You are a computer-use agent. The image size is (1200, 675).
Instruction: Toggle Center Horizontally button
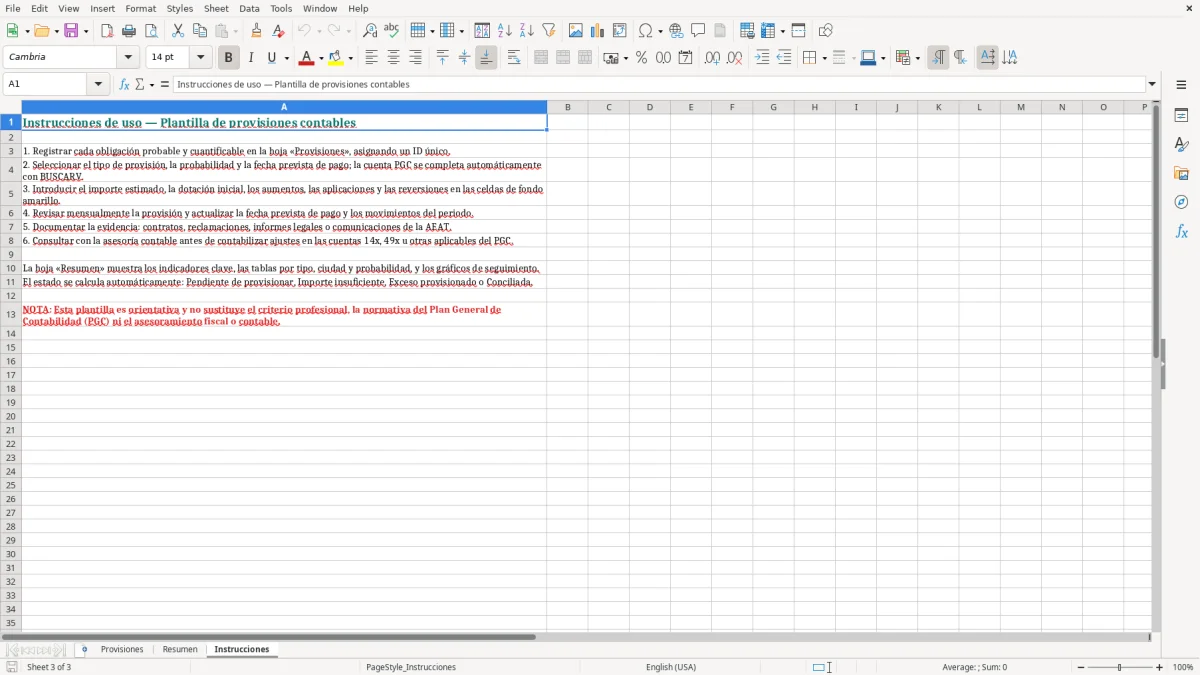coord(394,58)
